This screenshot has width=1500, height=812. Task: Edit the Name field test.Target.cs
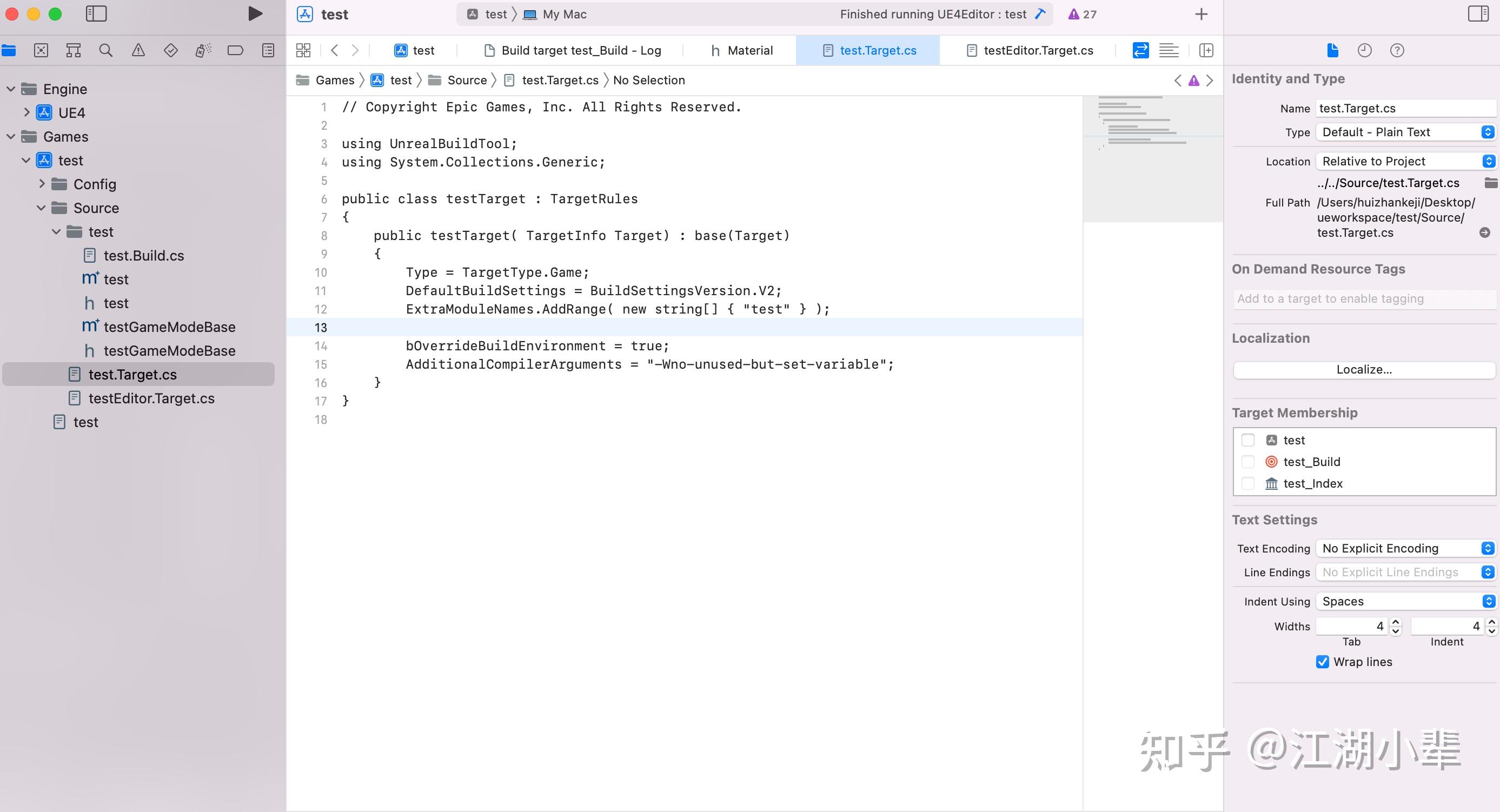pos(1406,108)
